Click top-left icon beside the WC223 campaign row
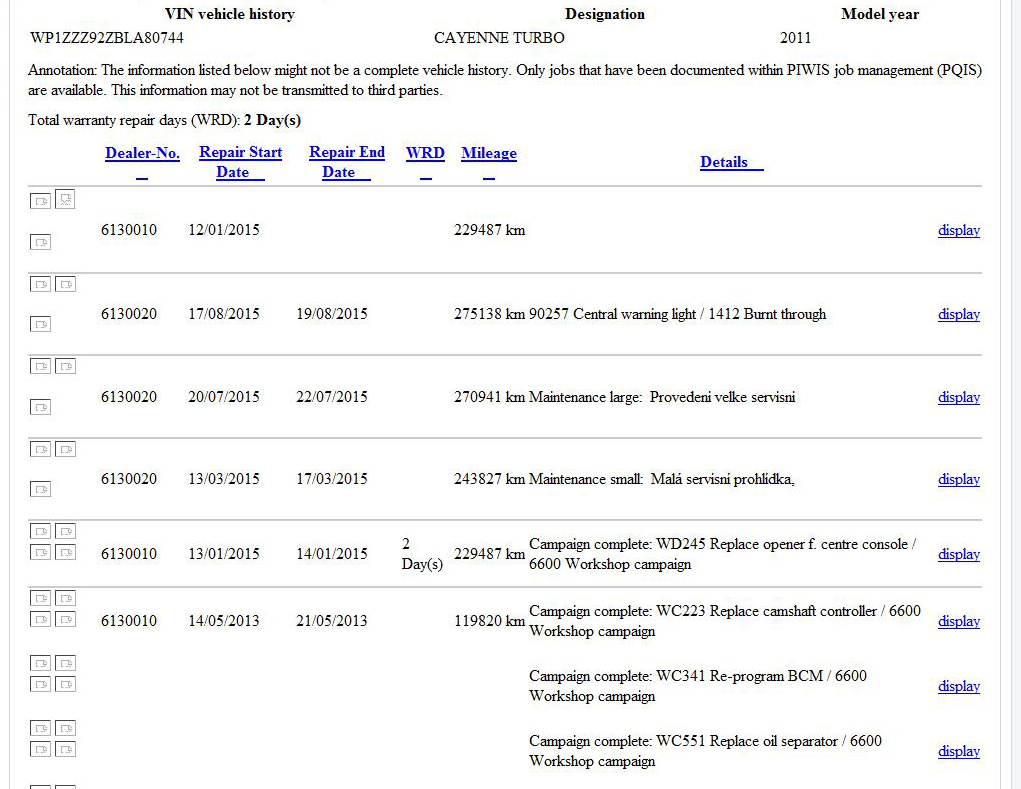This screenshot has width=1021, height=789. (x=40, y=598)
